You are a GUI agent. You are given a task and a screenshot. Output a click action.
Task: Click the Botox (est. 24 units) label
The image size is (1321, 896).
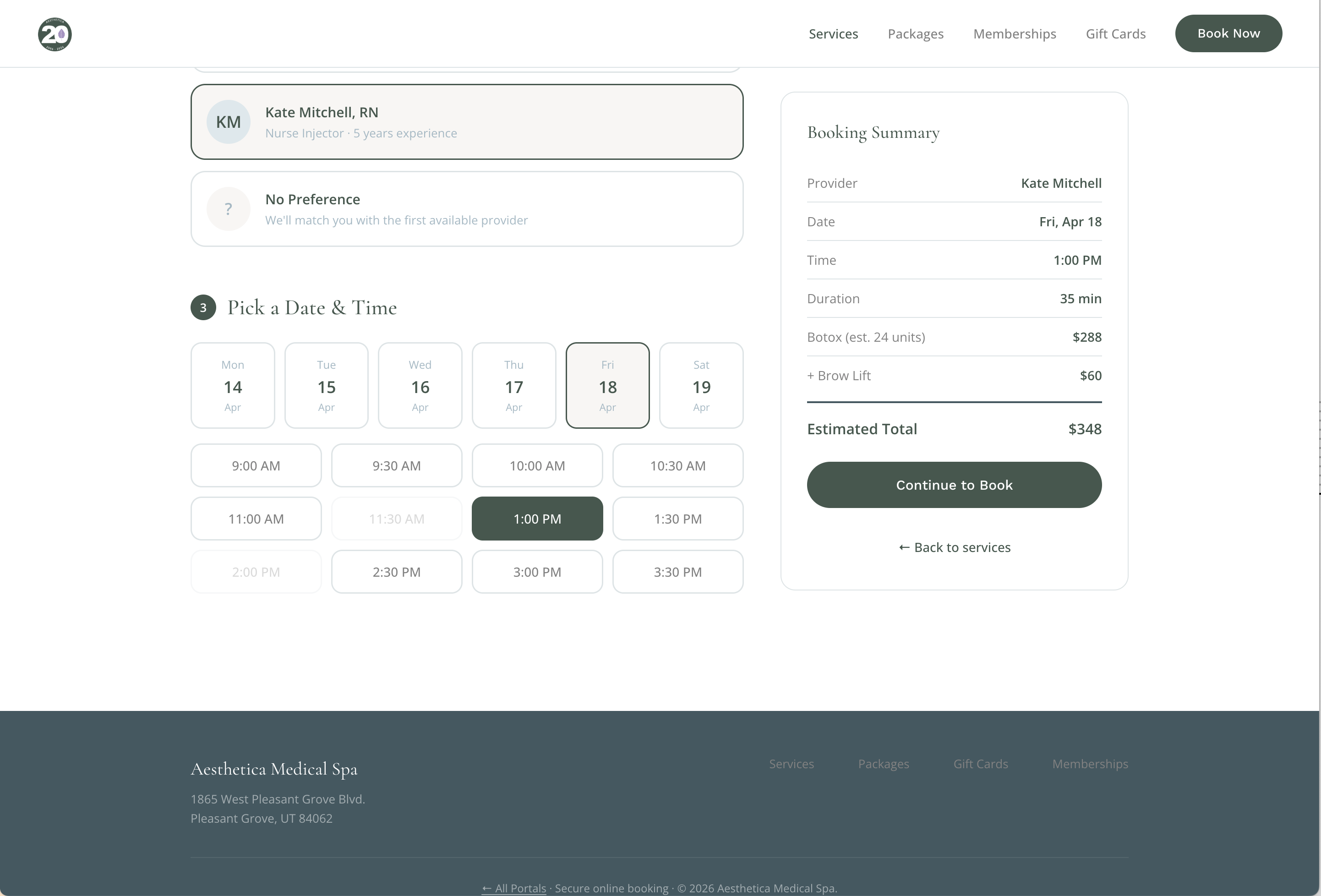pyautogui.click(x=866, y=337)
